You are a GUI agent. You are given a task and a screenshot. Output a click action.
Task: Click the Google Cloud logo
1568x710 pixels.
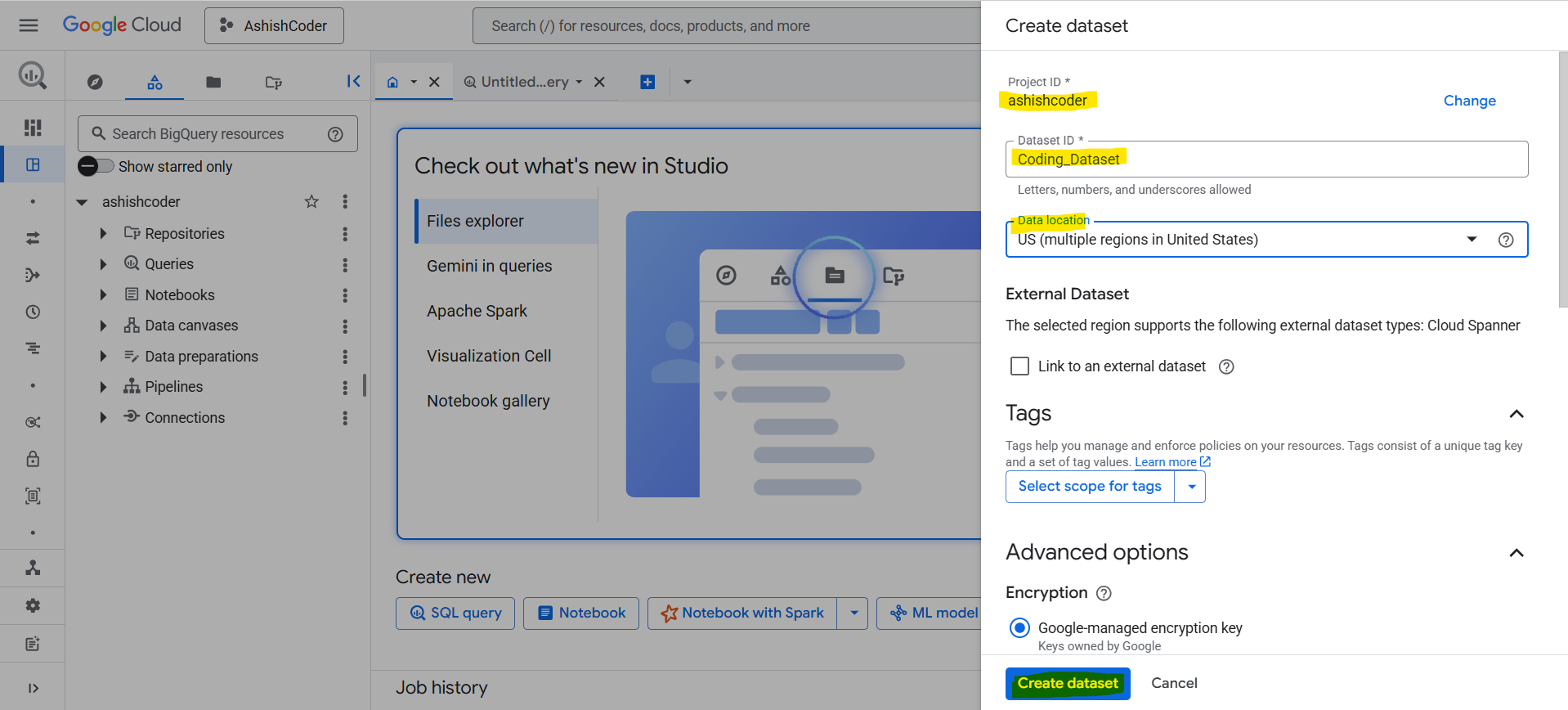tap(122, 25)
